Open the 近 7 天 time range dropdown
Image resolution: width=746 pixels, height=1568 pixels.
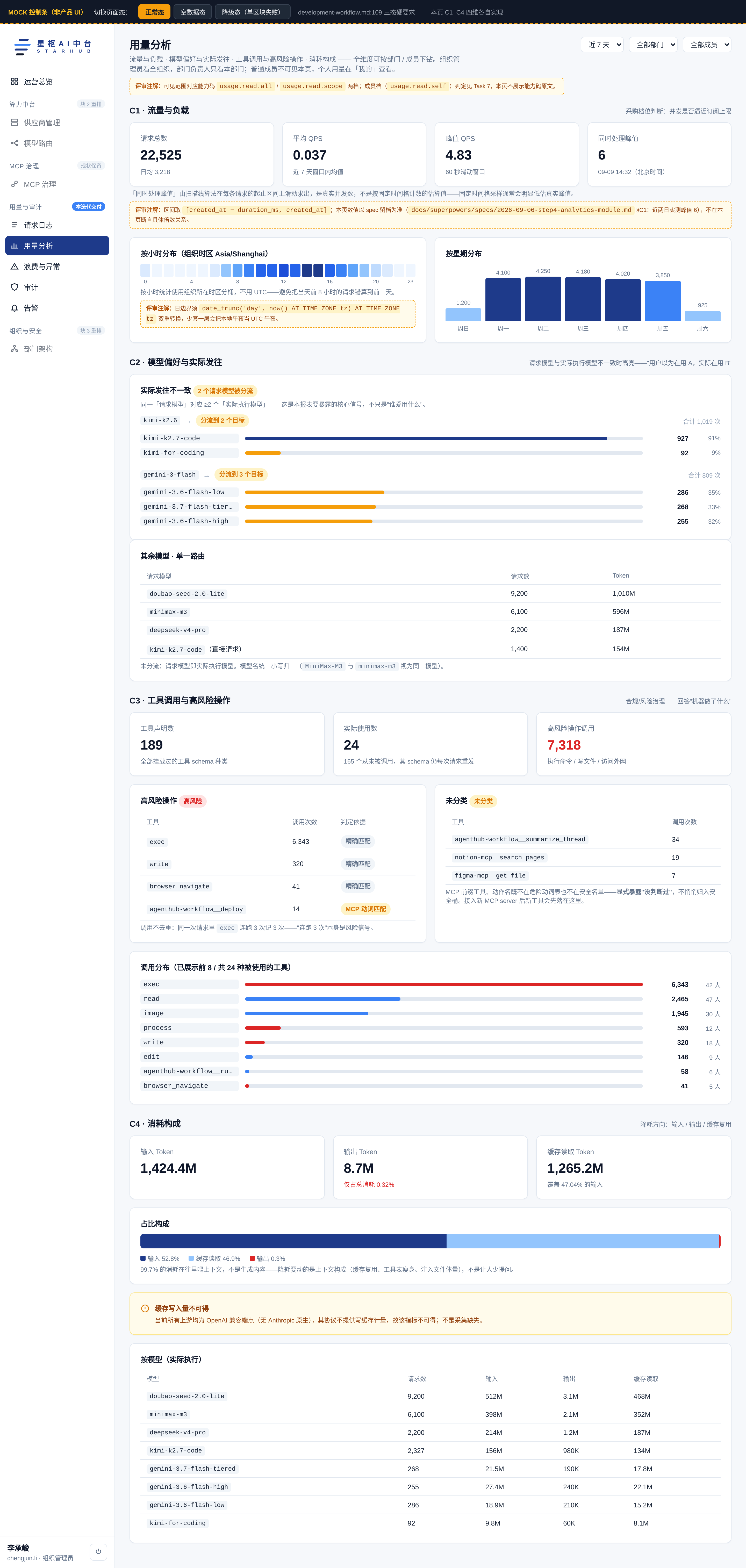(602, 45)
